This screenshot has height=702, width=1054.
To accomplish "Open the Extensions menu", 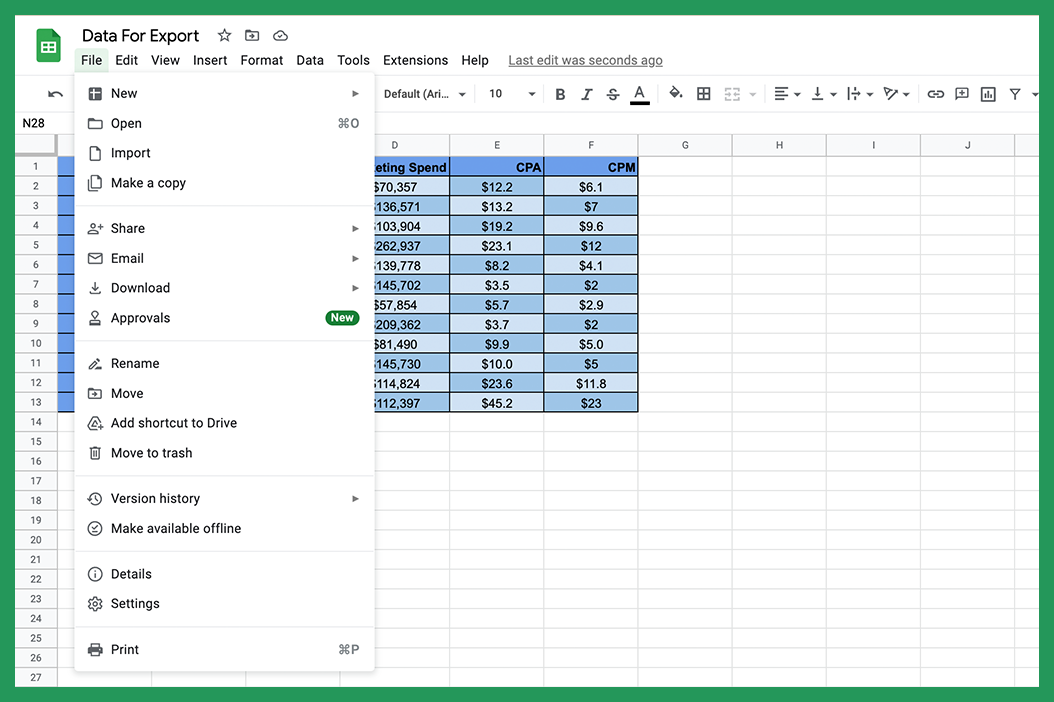I will [x=415, y=60].
